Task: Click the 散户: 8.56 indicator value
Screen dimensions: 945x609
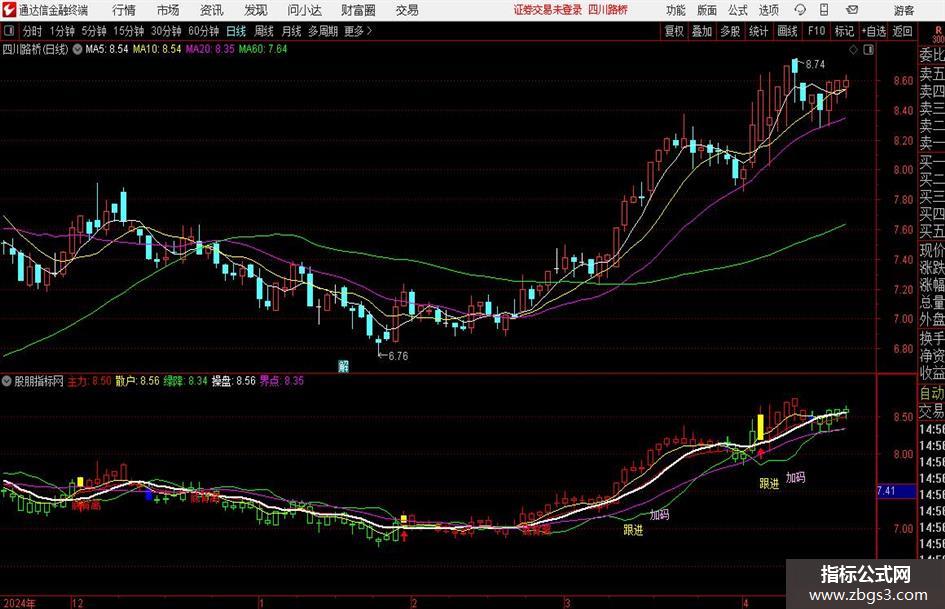Action: coord(137,381)
